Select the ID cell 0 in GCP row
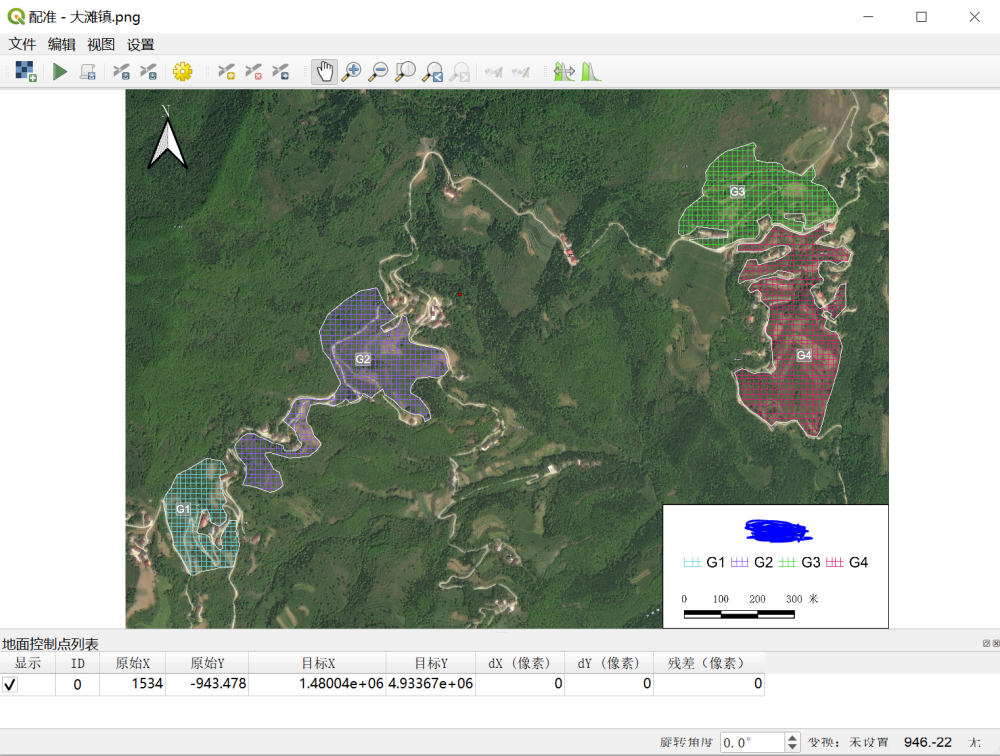 pyautogui.click(x=77, y=684)
